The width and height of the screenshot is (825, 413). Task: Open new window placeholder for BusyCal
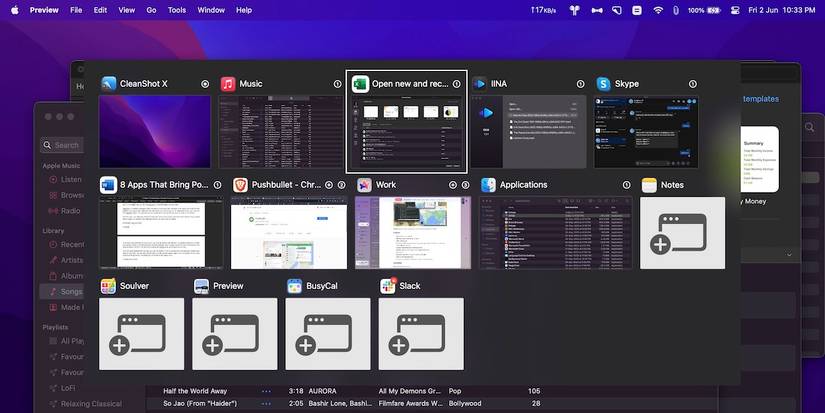[328, 334]
